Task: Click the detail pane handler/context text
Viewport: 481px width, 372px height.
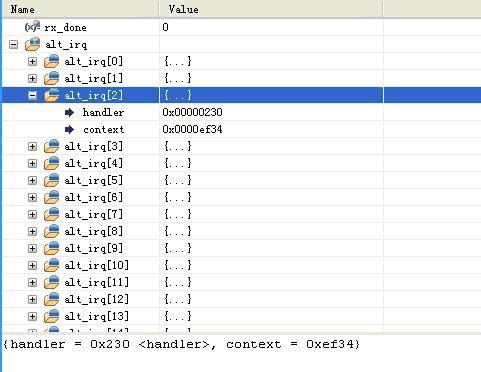Action: (182, 344)
